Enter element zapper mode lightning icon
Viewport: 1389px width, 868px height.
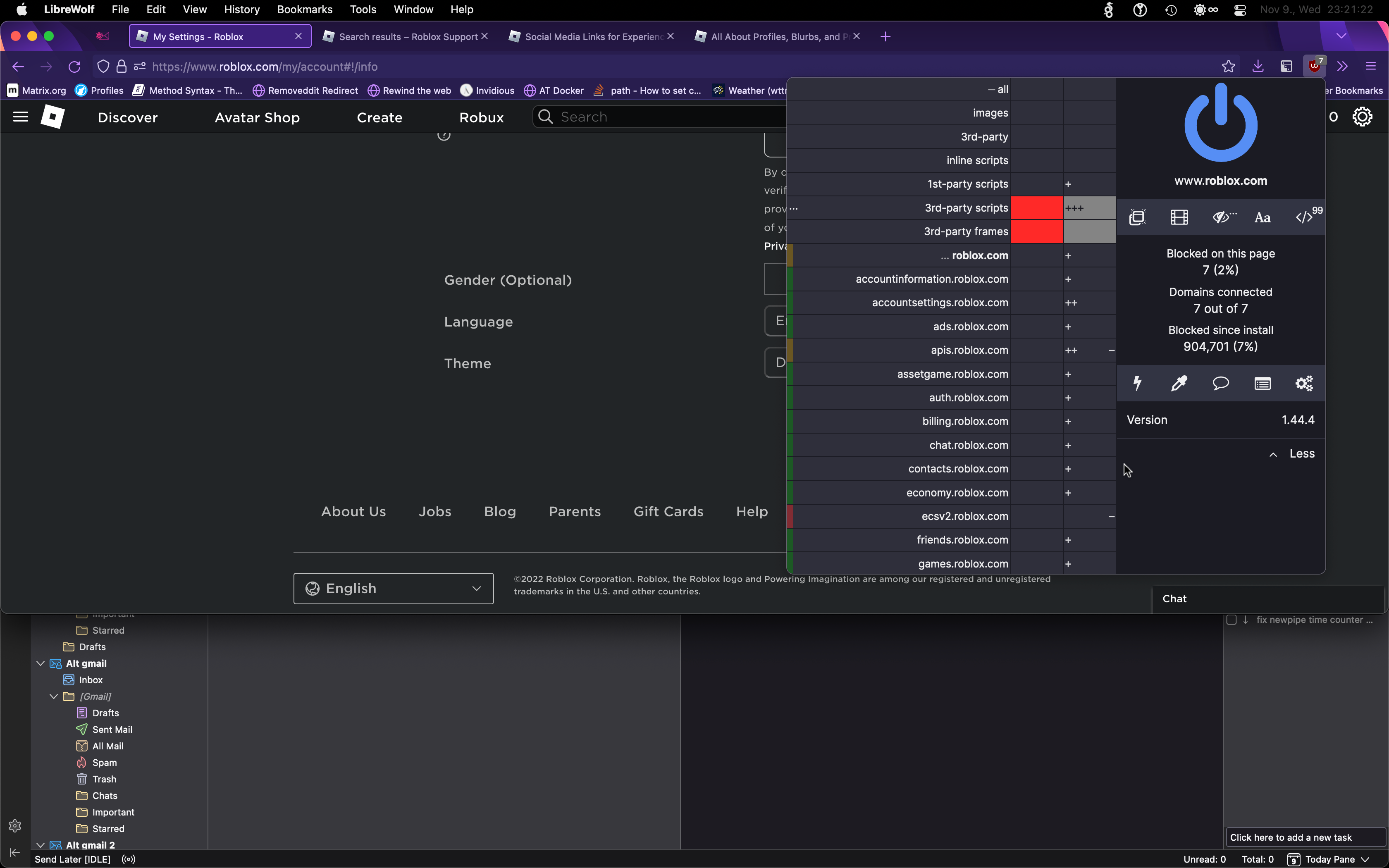coord(1137,383)
